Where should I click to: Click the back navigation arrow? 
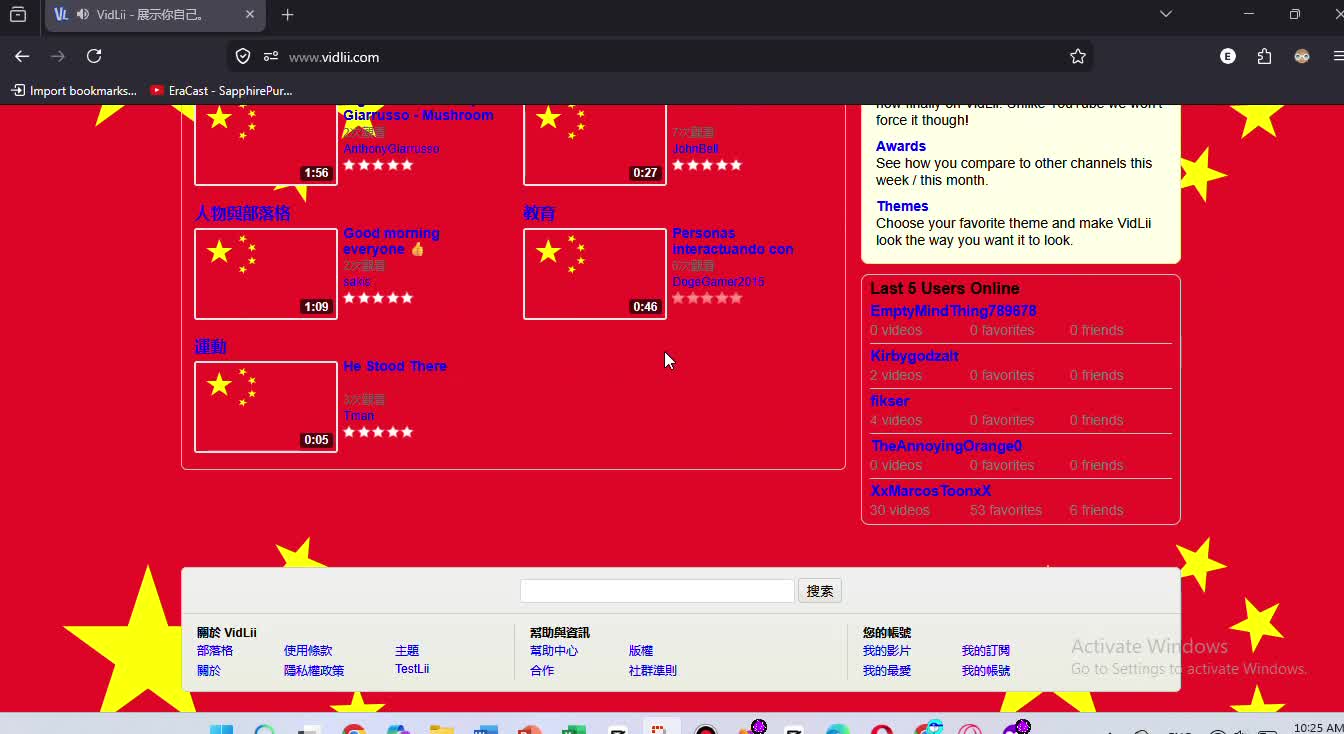(22, 56)
